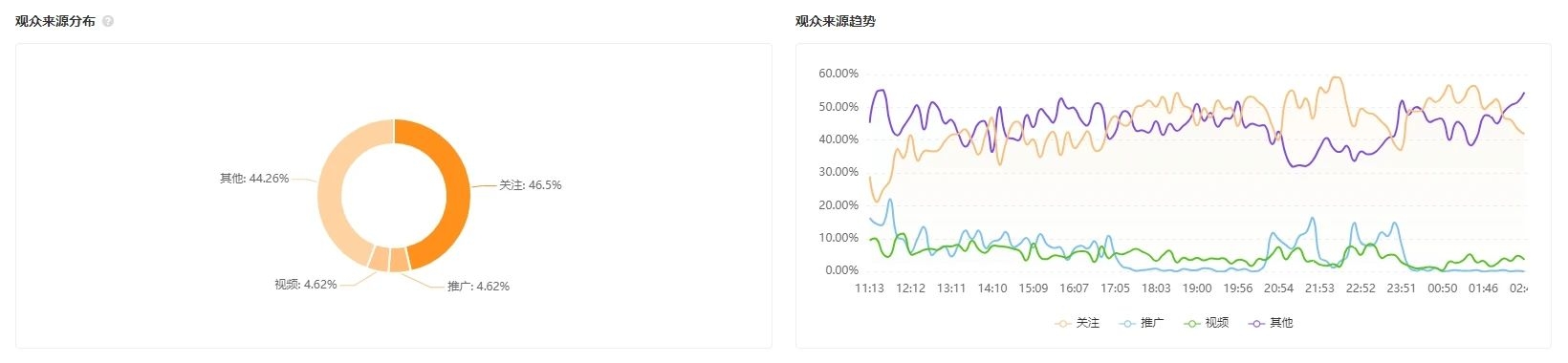
Task: Click the 23:51 time axis label
Action: 1402,288
